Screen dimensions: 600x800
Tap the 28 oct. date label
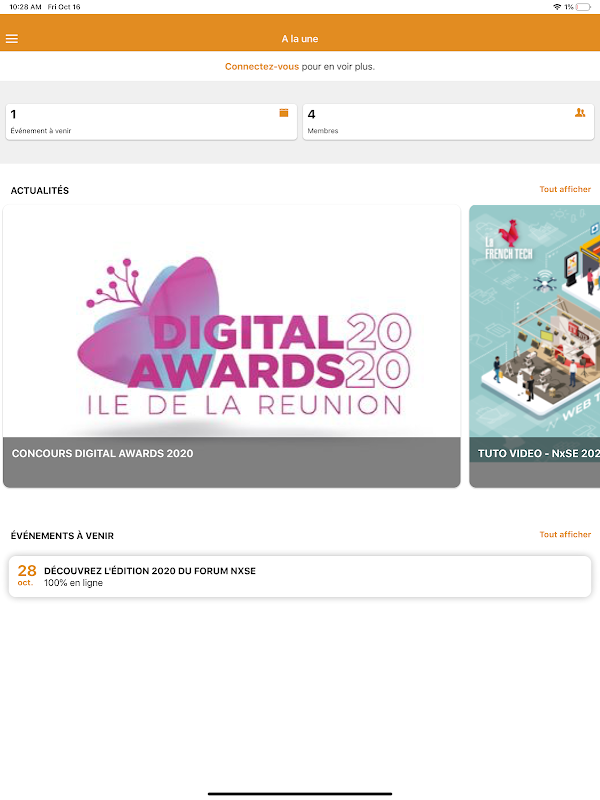pyautogui.click(x=27, y=575)
